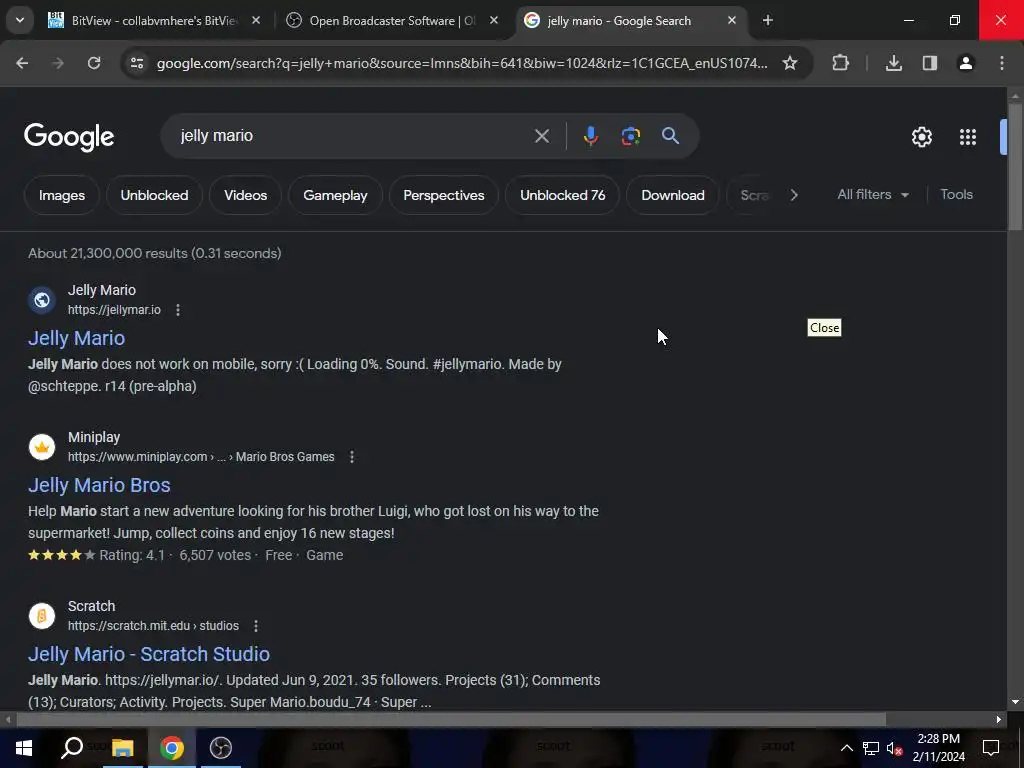Switch to the Open Broadcaster Software tab
Screen dimensions: 1024x768
pyautogui.click(x=392, y=21)
